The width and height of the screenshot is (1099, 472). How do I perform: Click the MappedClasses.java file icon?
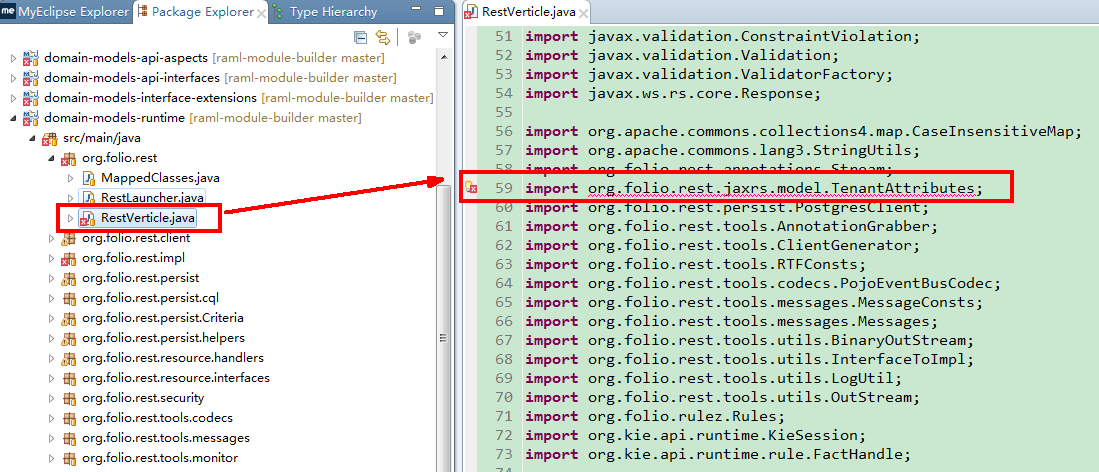tap(88, 177)
